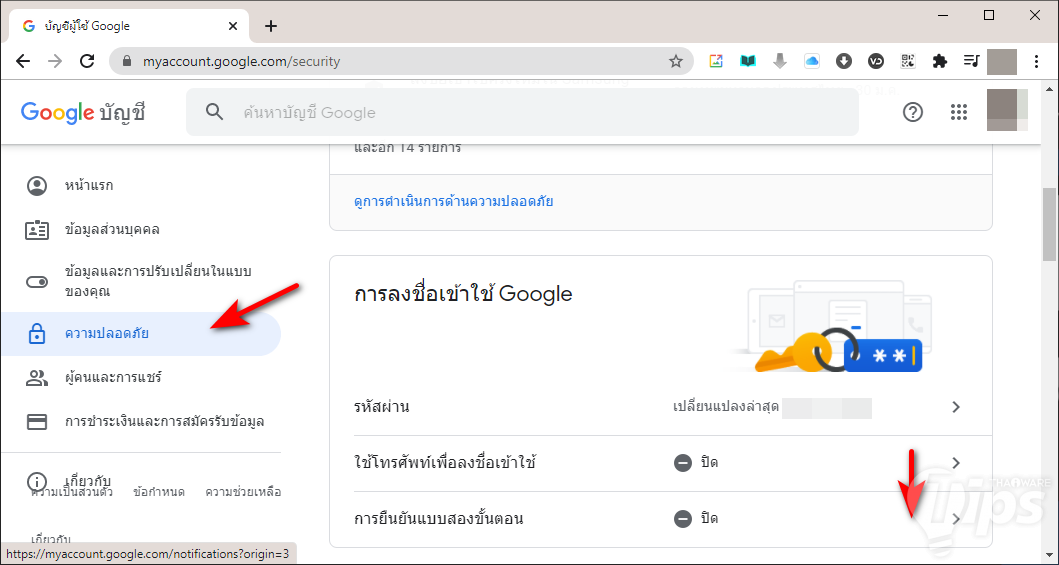The height and width of the screenshot is (565, 1059).
Task: Close the บัญชีผู้ใช้ Google tab
Action: [233, 26]
